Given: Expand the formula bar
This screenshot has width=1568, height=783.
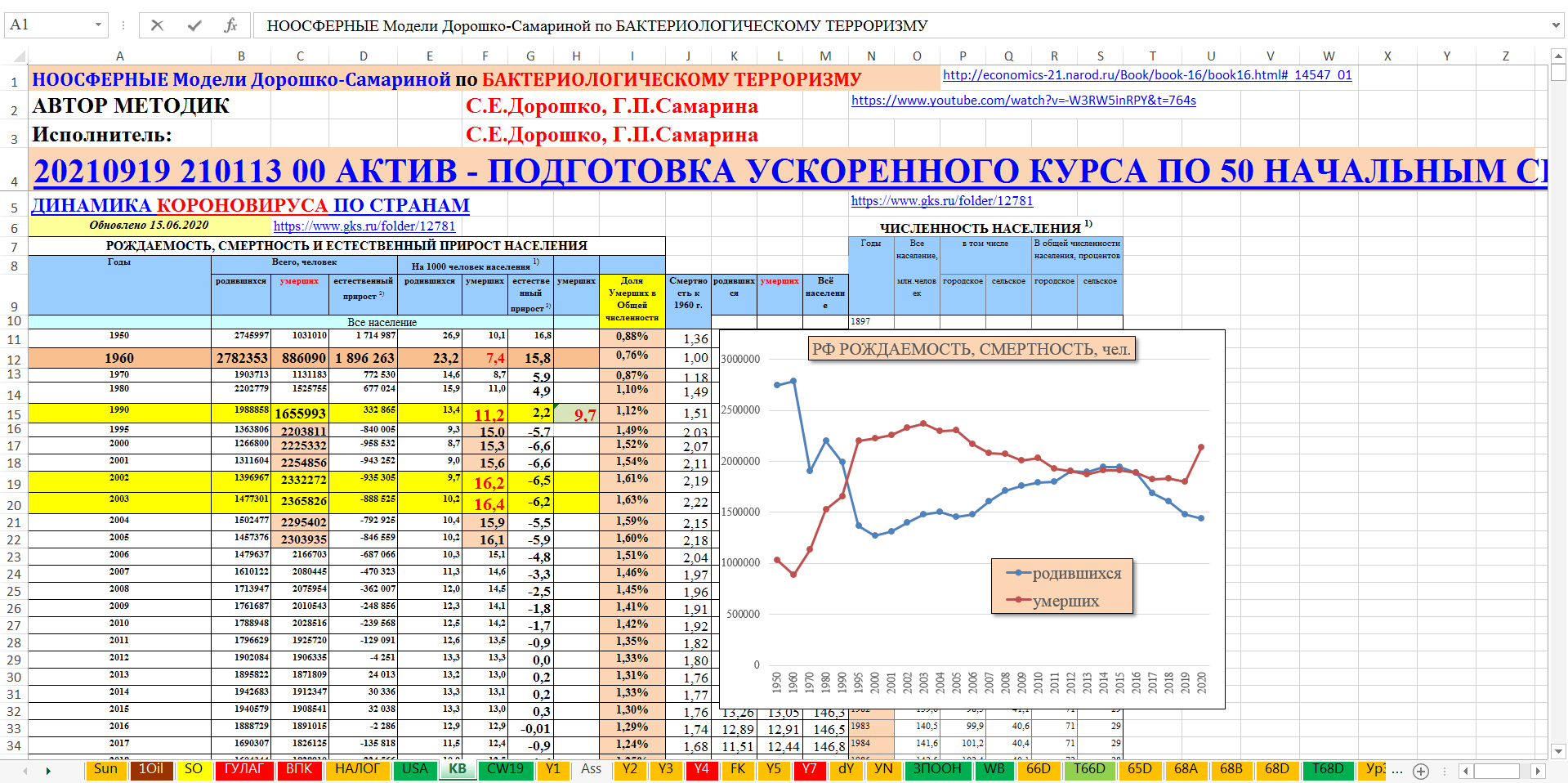Looking at the screenshot, I should [x=1555, y=25].
